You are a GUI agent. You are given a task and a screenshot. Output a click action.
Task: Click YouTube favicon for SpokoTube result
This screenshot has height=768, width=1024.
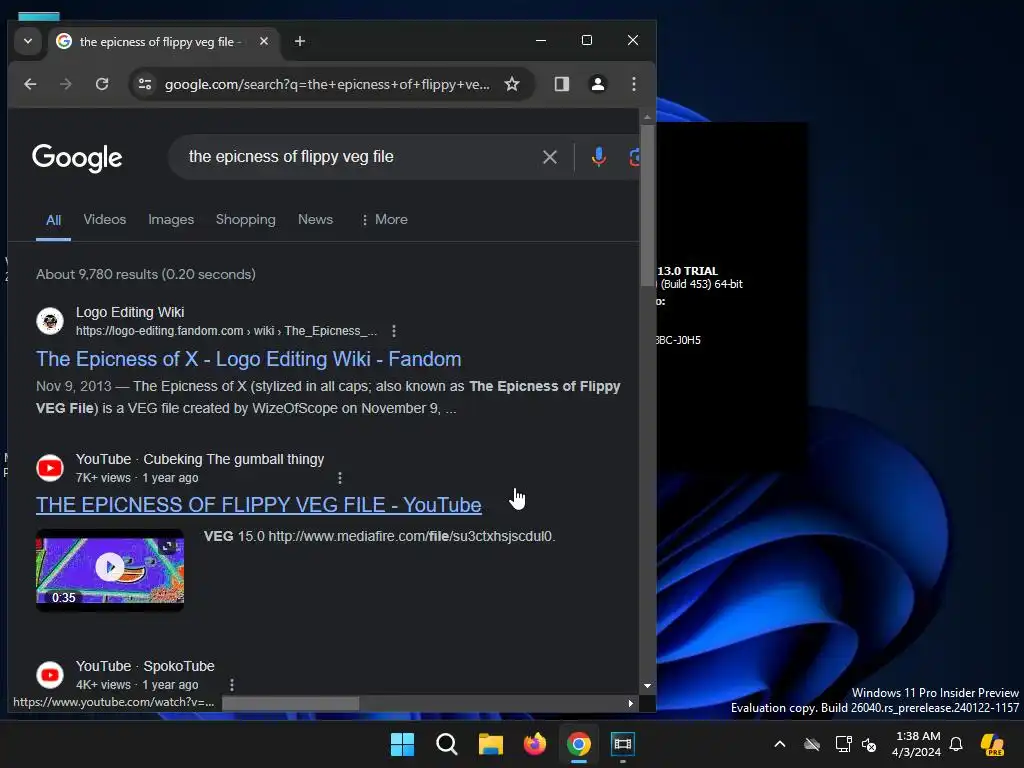coord(50,675)
